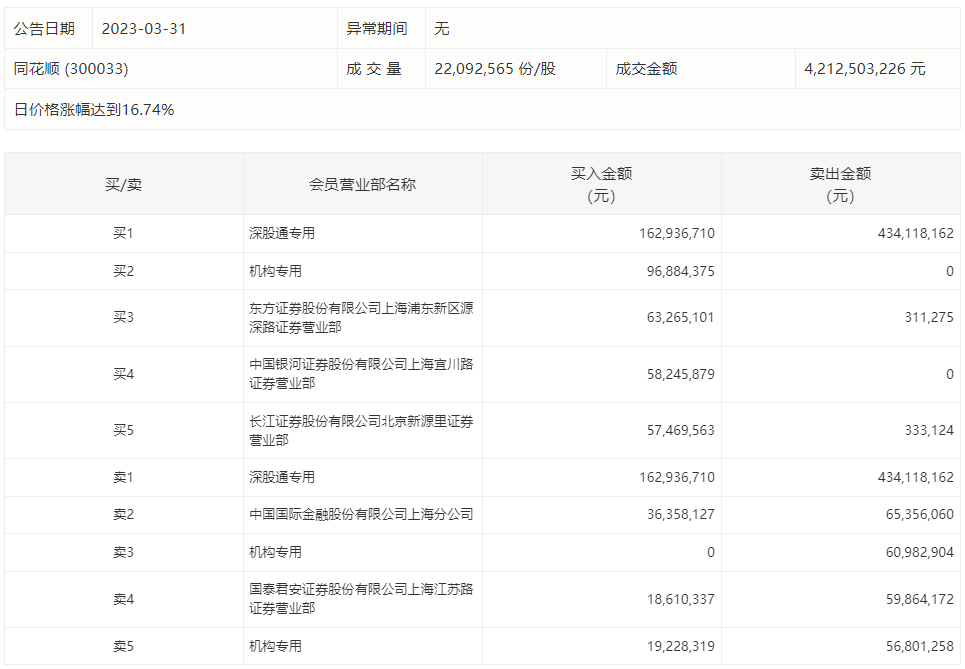Click the sell amount 333,124
The image size is (965, 669).
929,430
